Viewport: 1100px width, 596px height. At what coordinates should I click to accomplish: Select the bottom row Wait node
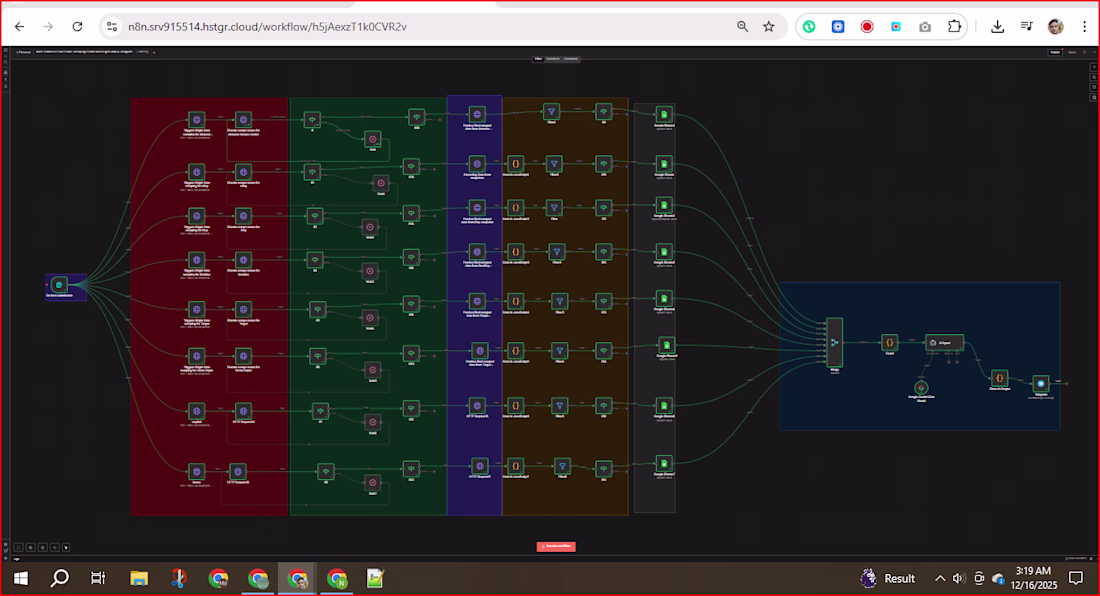coord(373,482)
